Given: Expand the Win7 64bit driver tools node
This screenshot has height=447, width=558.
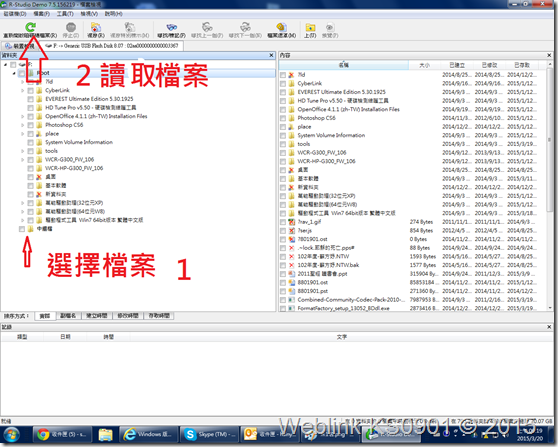Looking at the screenshot, I should point(22,220).
